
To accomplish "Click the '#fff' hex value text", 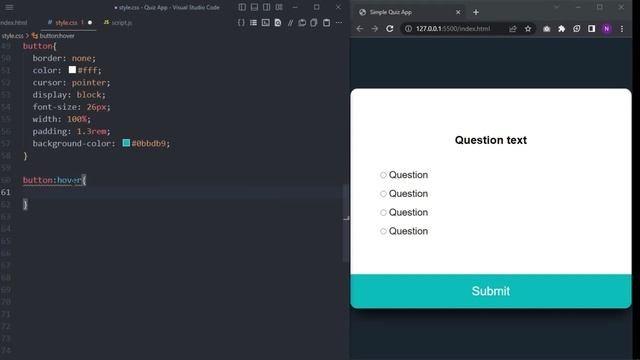I will (x=87, y=70).
